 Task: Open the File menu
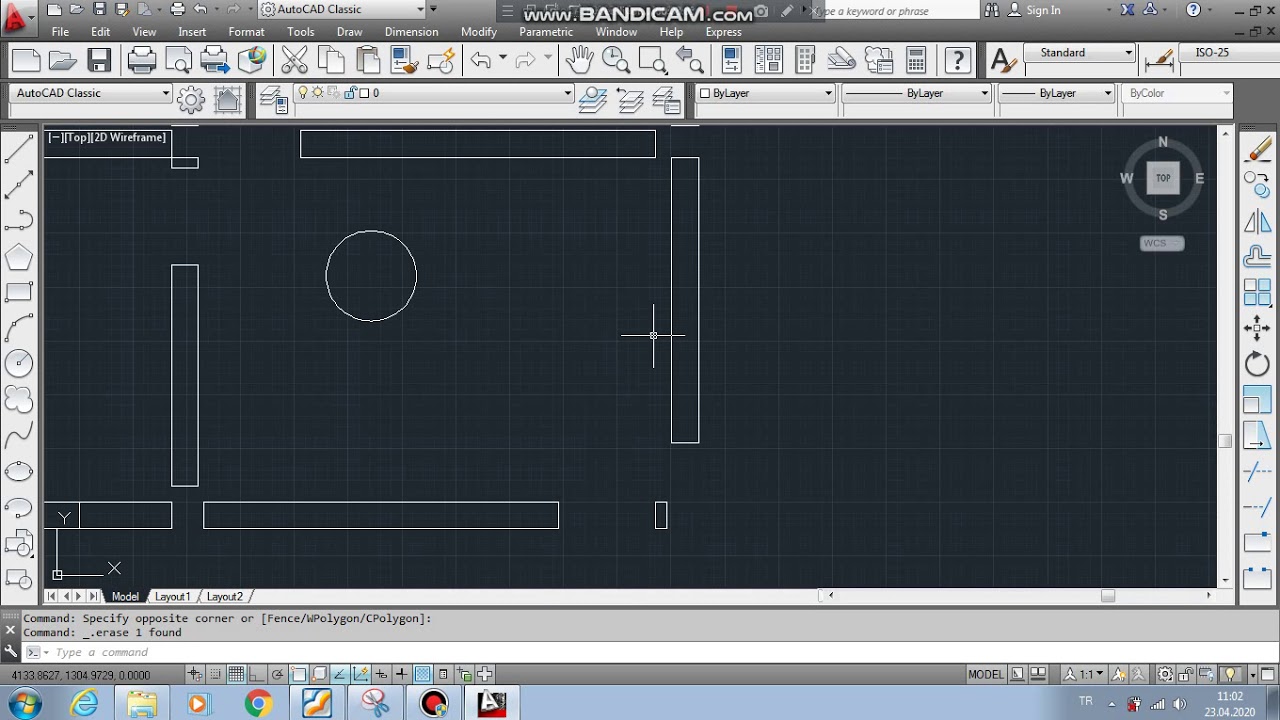tap(60, 32)
